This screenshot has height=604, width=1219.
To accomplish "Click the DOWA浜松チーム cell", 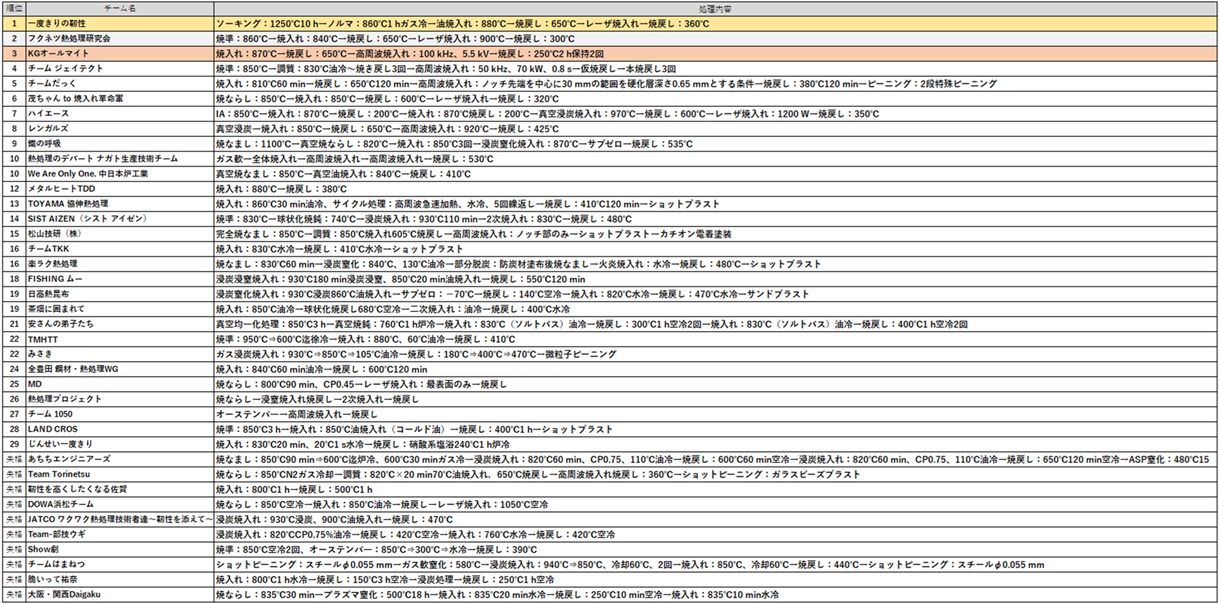I will click(119, 505).
